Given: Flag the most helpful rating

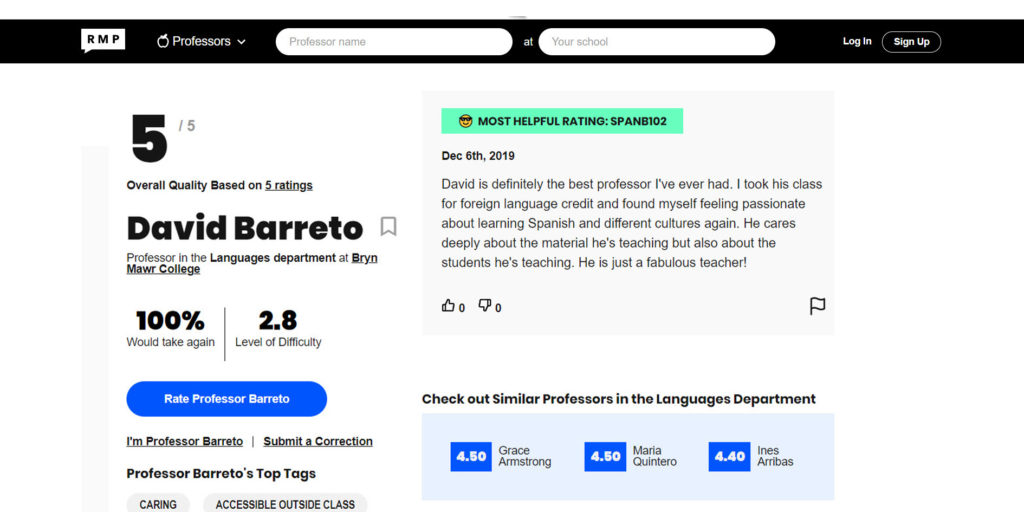Looking at the screenshot, I should click(x=818, y=306).
